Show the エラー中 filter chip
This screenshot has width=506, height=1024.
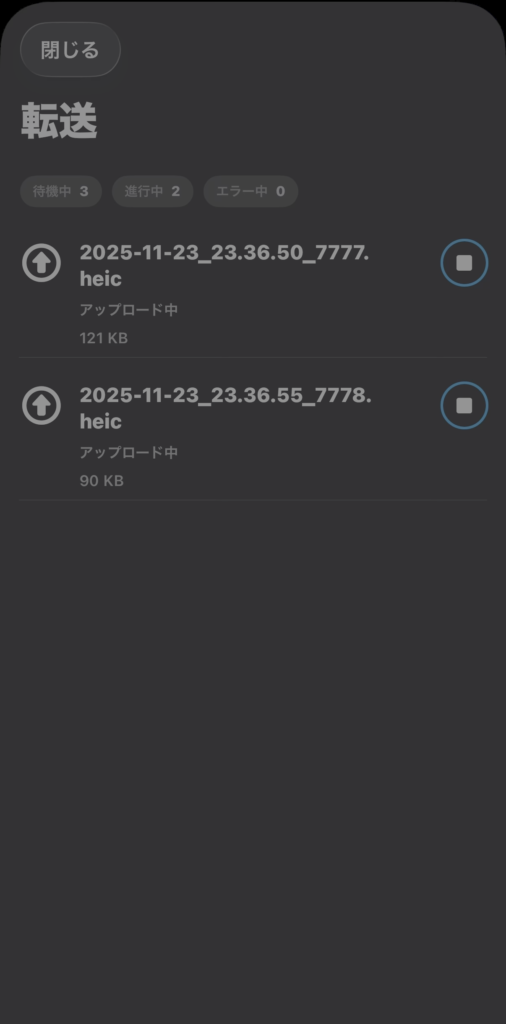pyautogui.click(x=251, y=191)
